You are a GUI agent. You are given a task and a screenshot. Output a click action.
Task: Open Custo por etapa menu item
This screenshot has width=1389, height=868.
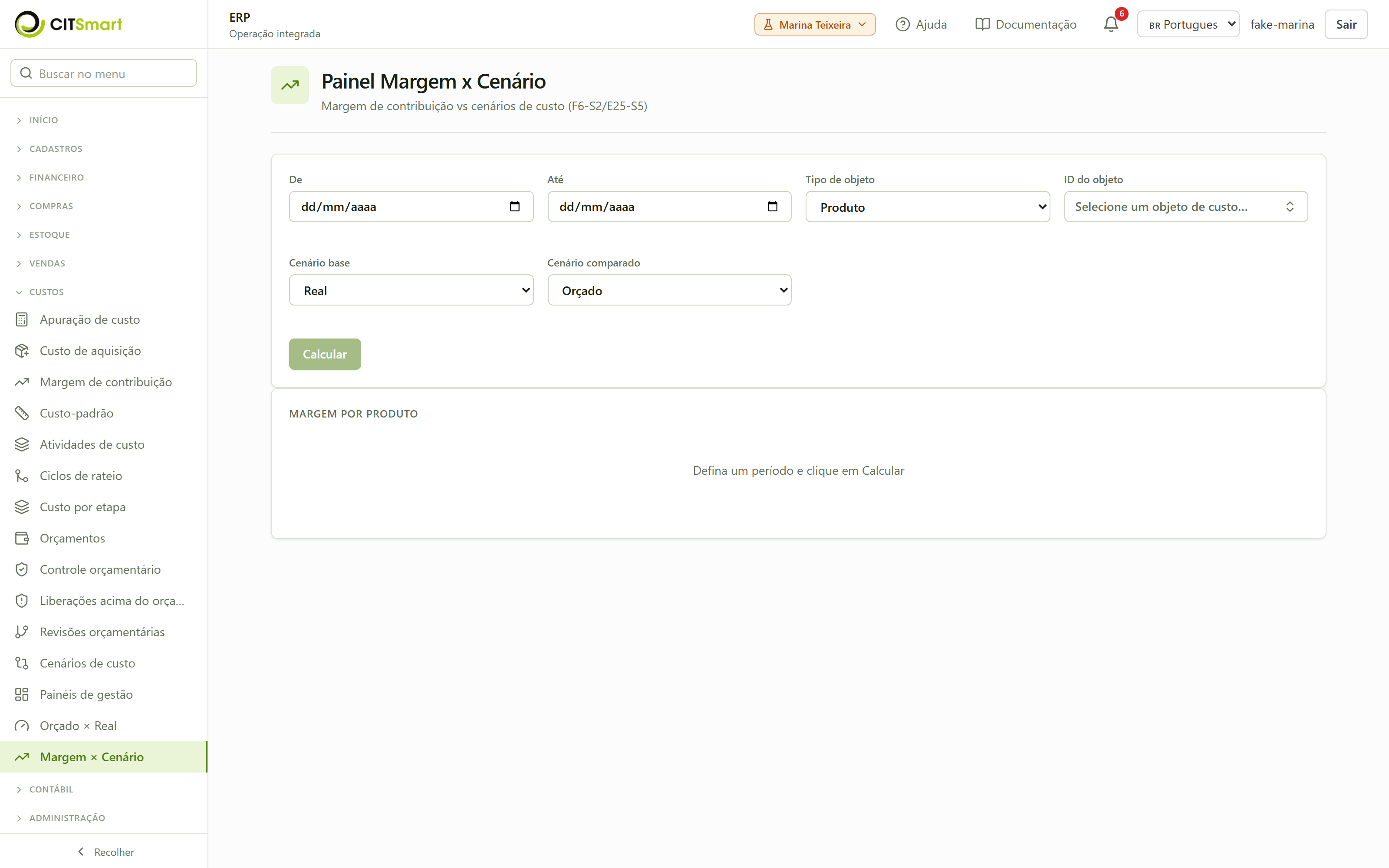pyautogui.click(x=104, y=507)
